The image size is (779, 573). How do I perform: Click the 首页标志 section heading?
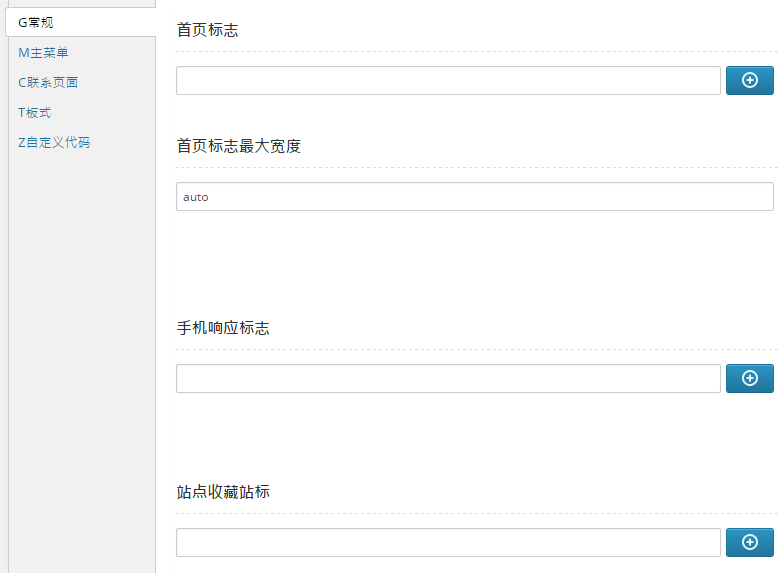pos(208,30)
